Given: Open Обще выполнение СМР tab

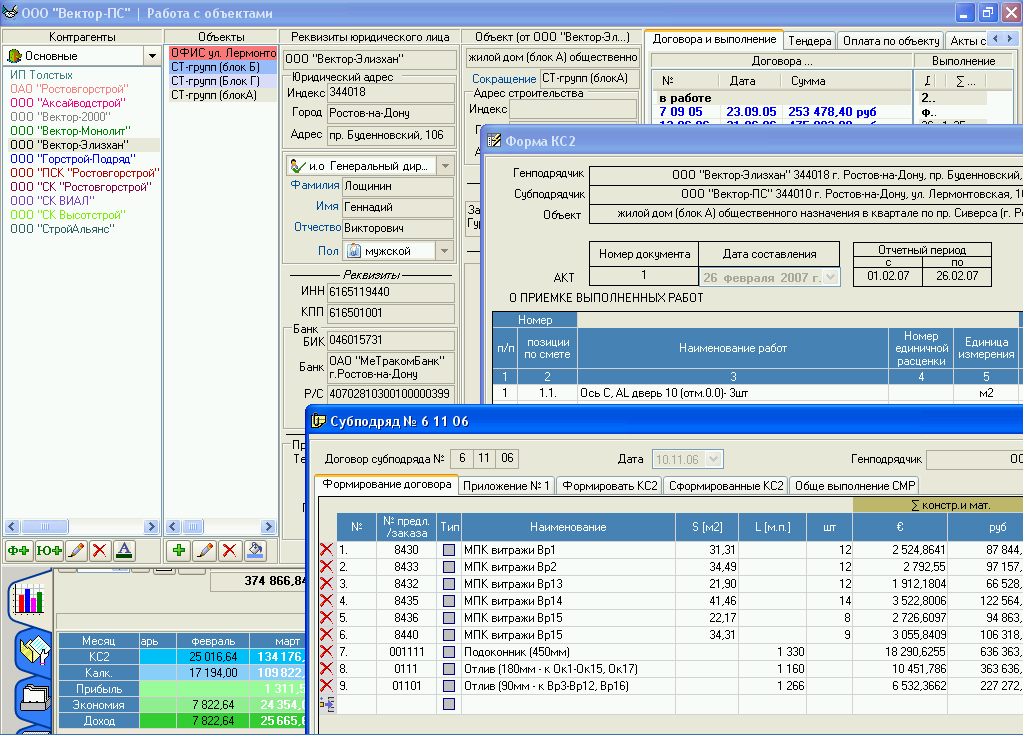Looking at the screenshot, I should (x=855, y=486).
